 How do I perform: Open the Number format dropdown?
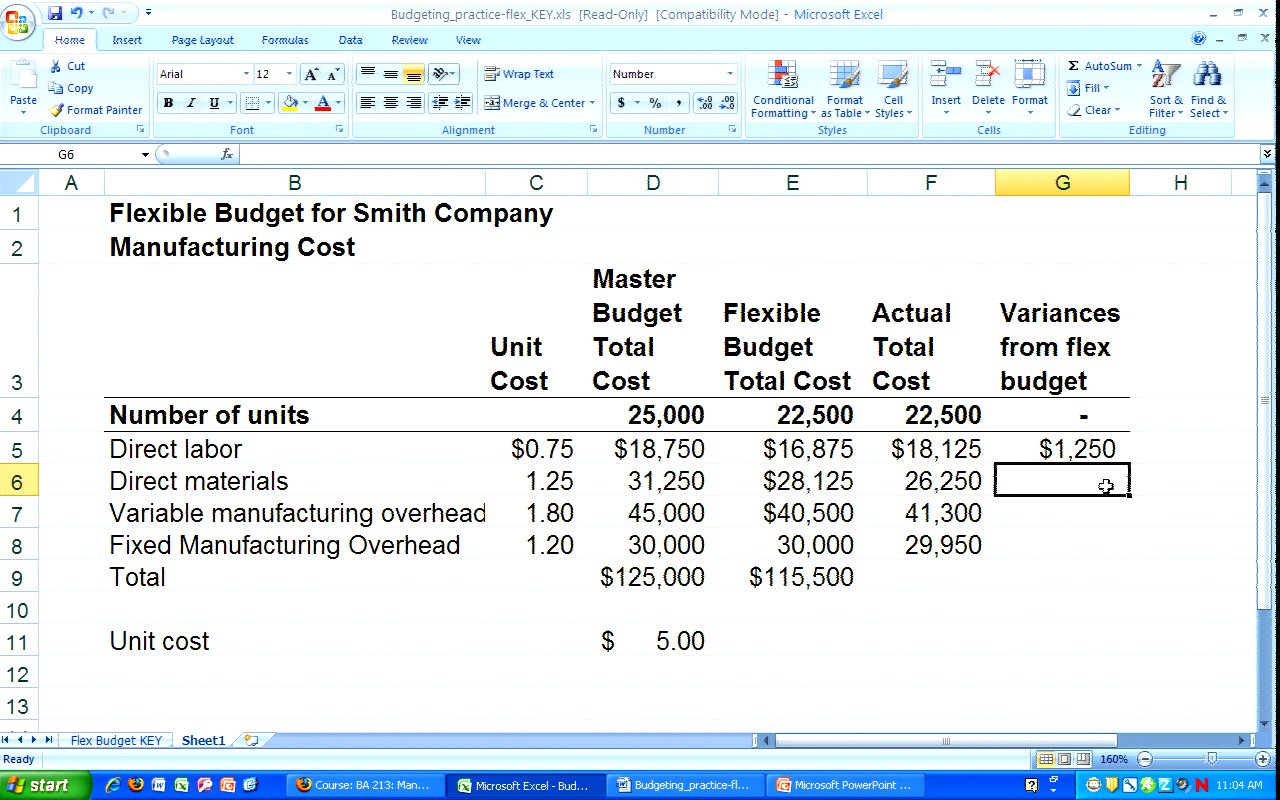click(729, 74)
